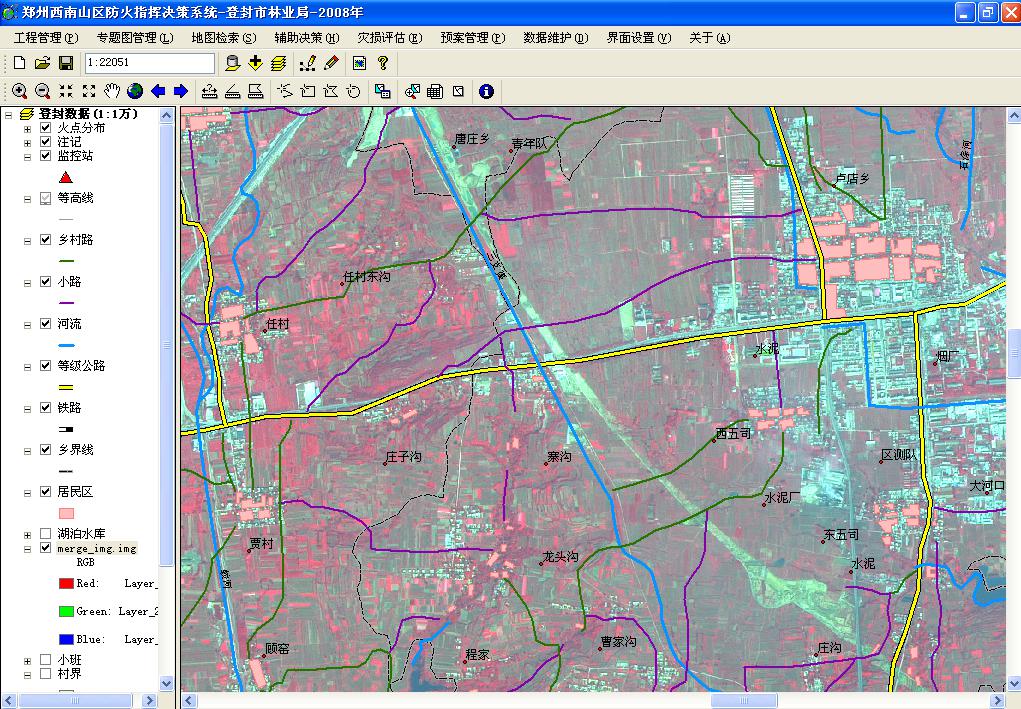
Task: Click the yellow question mark help icon
Action: click(x=382, y=63)
